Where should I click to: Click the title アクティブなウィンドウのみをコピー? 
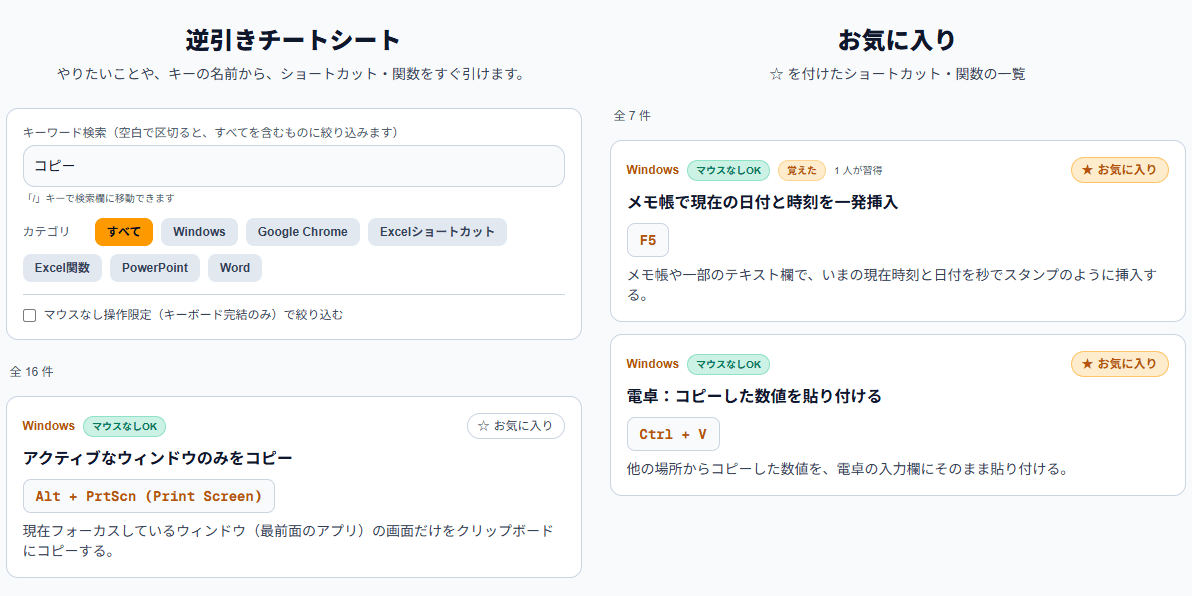click(158, 458)
